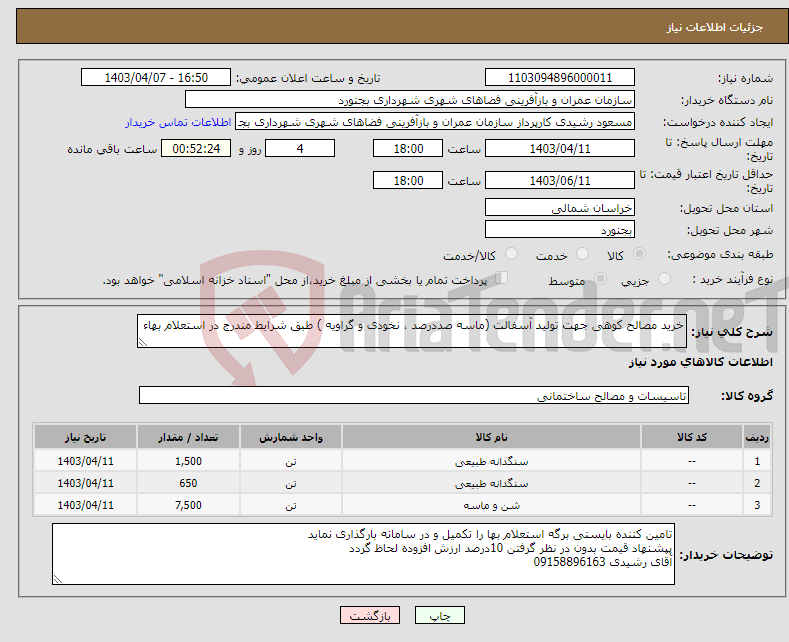Click the تعداد / مقدار column header
This screenshot has height=642, width=789.
point(188,437)
